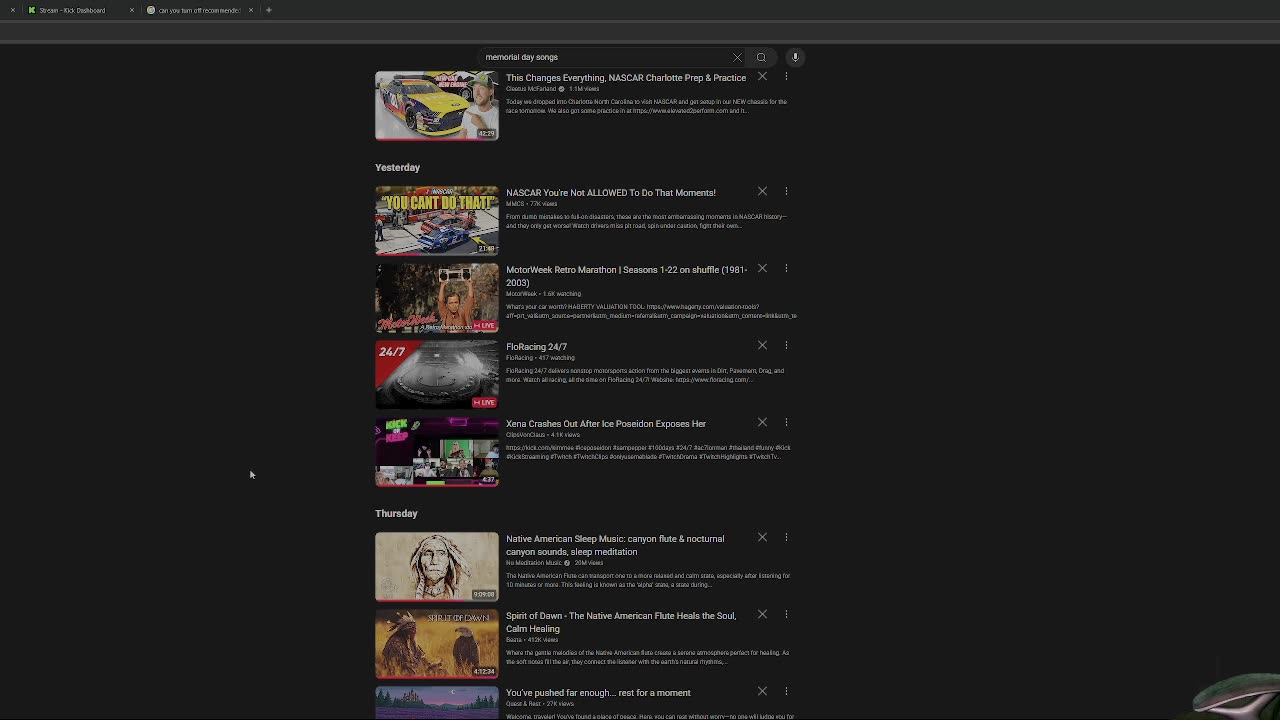Remove 'This Changes Everything' video from history
The width and height of the screenshot is (1280, 720).
(762, 77)
